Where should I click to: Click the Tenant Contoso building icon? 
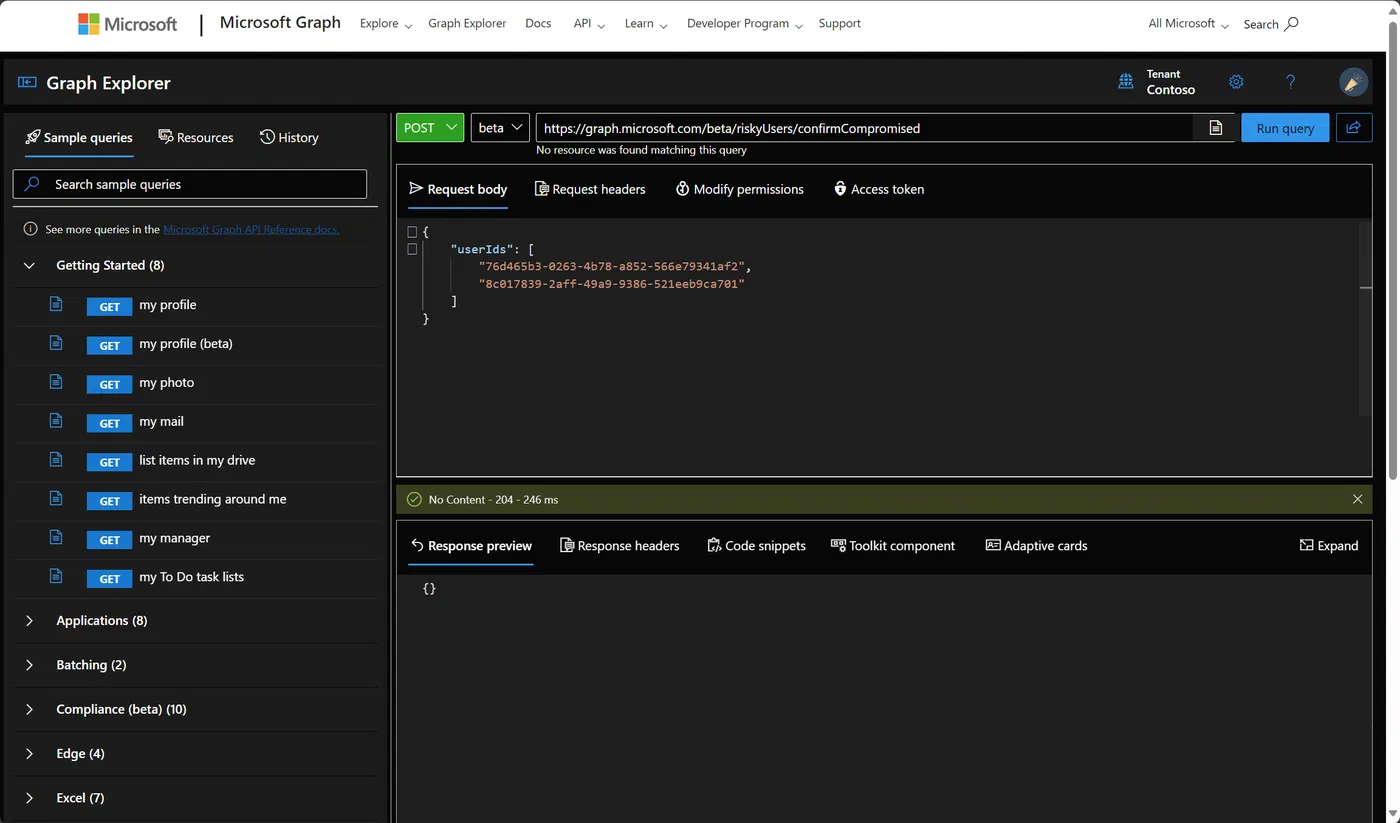[x=1126, y=82]
